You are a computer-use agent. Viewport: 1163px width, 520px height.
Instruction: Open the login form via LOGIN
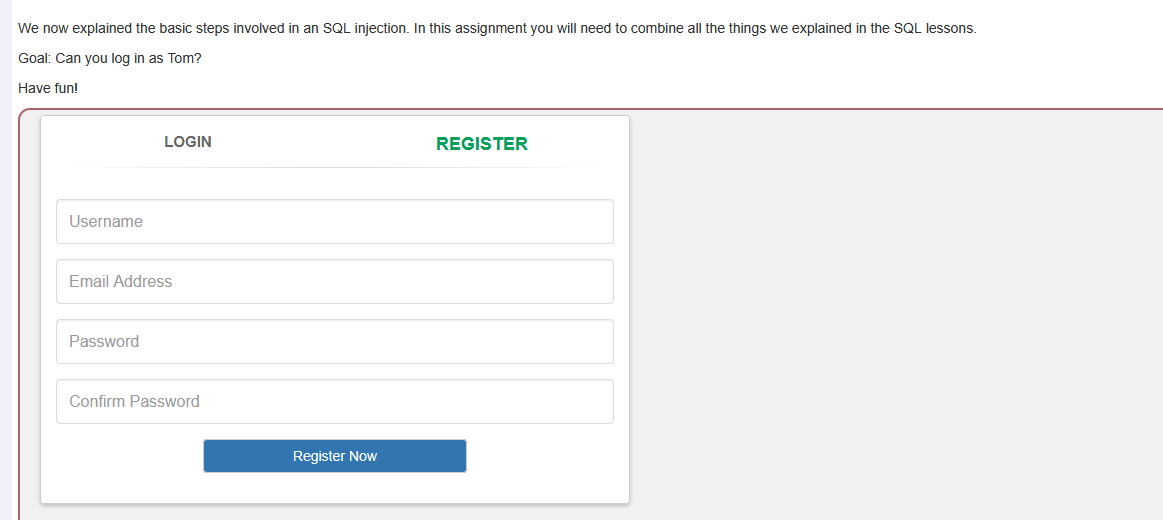188,142
